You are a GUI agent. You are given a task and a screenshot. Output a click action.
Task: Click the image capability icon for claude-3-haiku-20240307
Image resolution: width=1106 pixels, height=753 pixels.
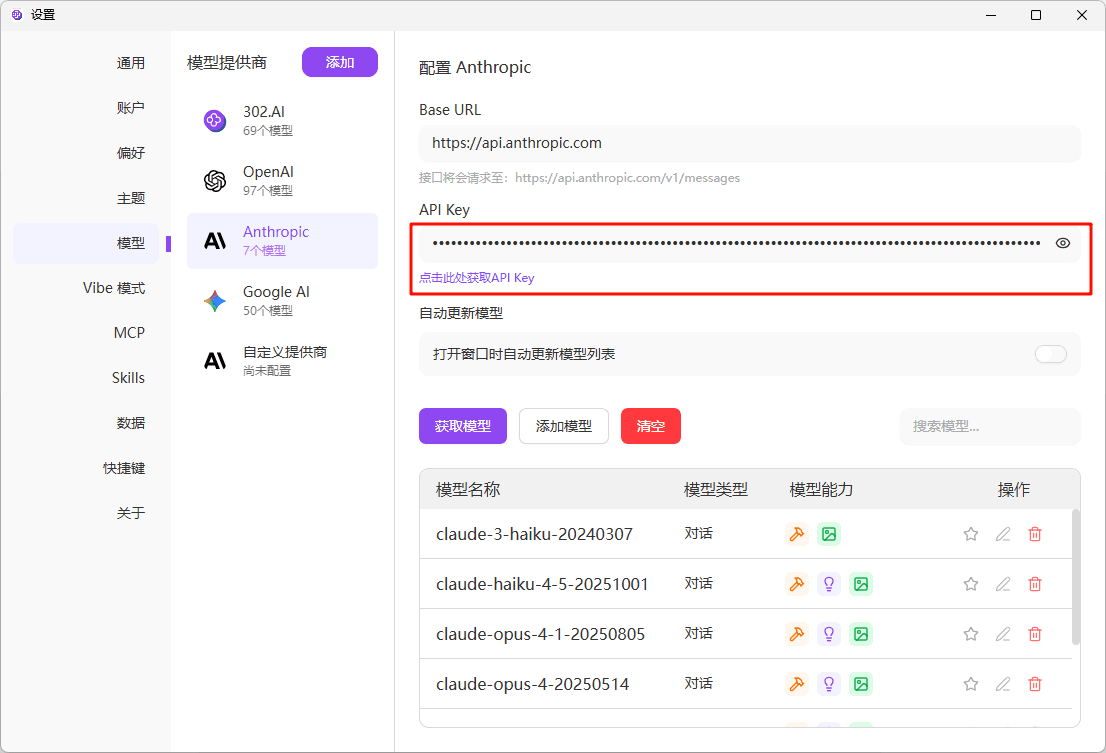(x=829, y=534)
